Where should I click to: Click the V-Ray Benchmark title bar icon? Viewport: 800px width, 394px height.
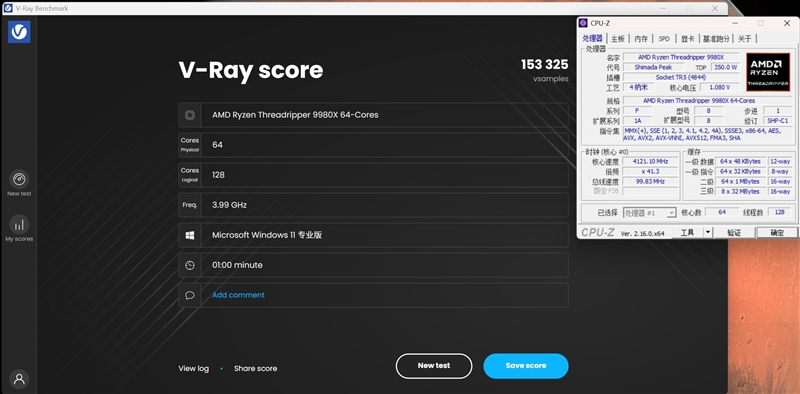pos(8,8)
